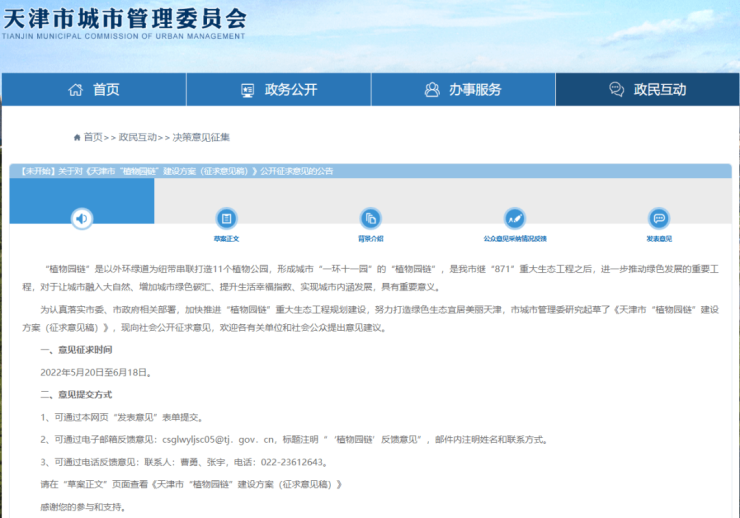
Task: Go to 政民互动 in the breadcrumb
Action: 137,137
